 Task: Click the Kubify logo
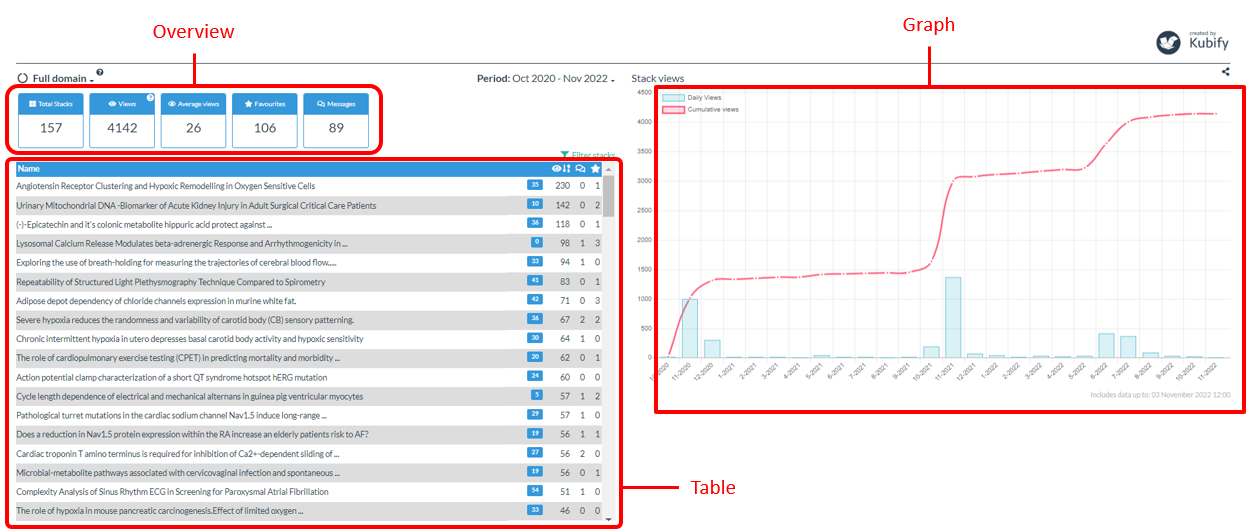1190,40
